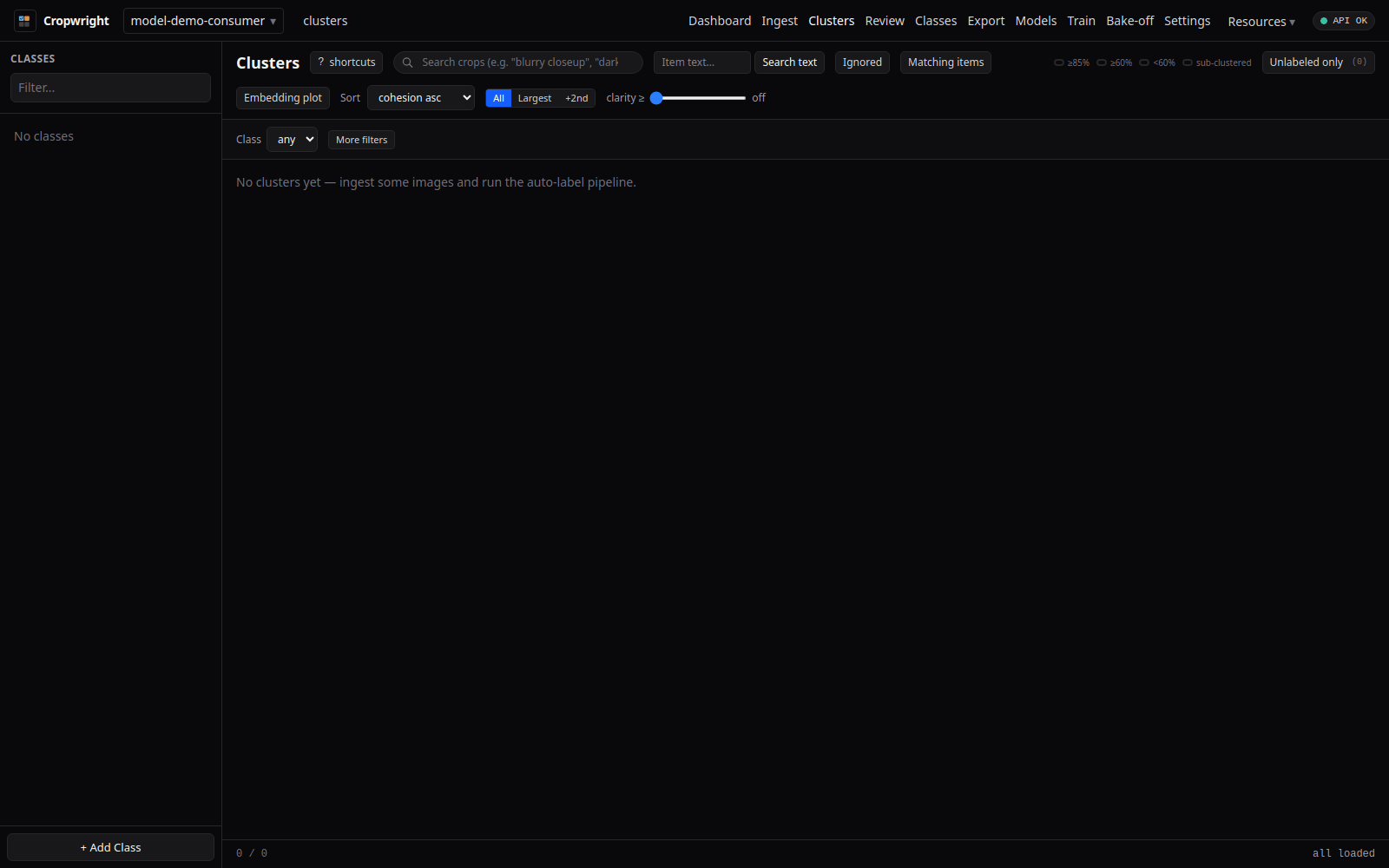Select the Clusters nav item
The width and height of the screenshot is (1389, 868).
click(x=831, y=21)
